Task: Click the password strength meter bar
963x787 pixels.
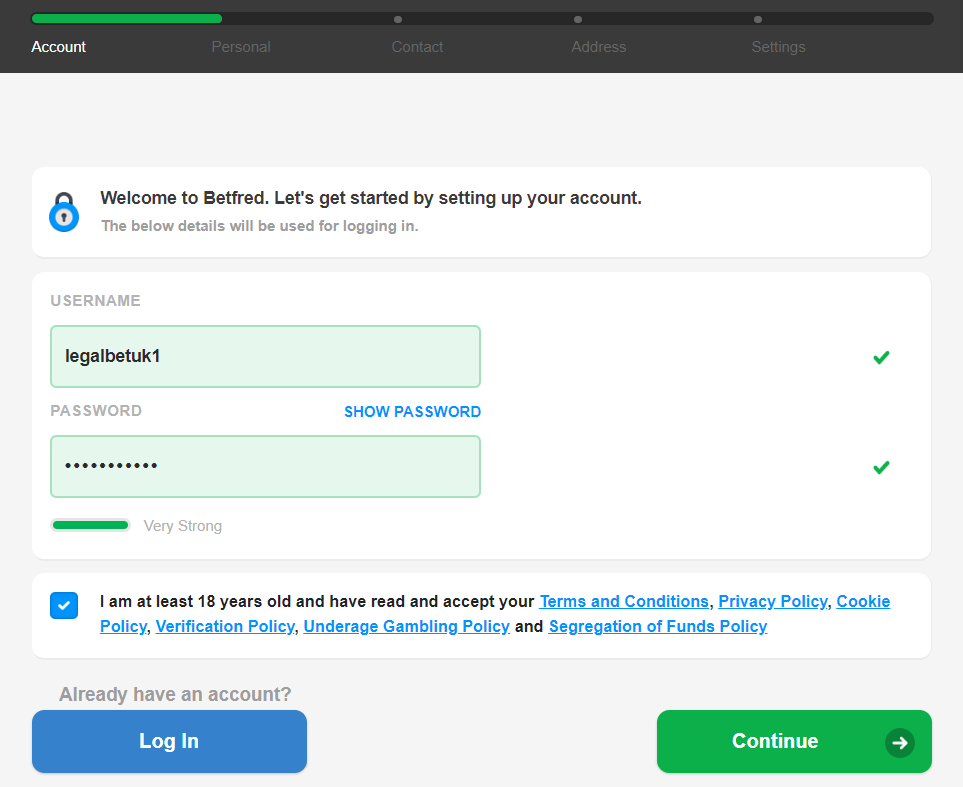Action: (x=90, y=525)
